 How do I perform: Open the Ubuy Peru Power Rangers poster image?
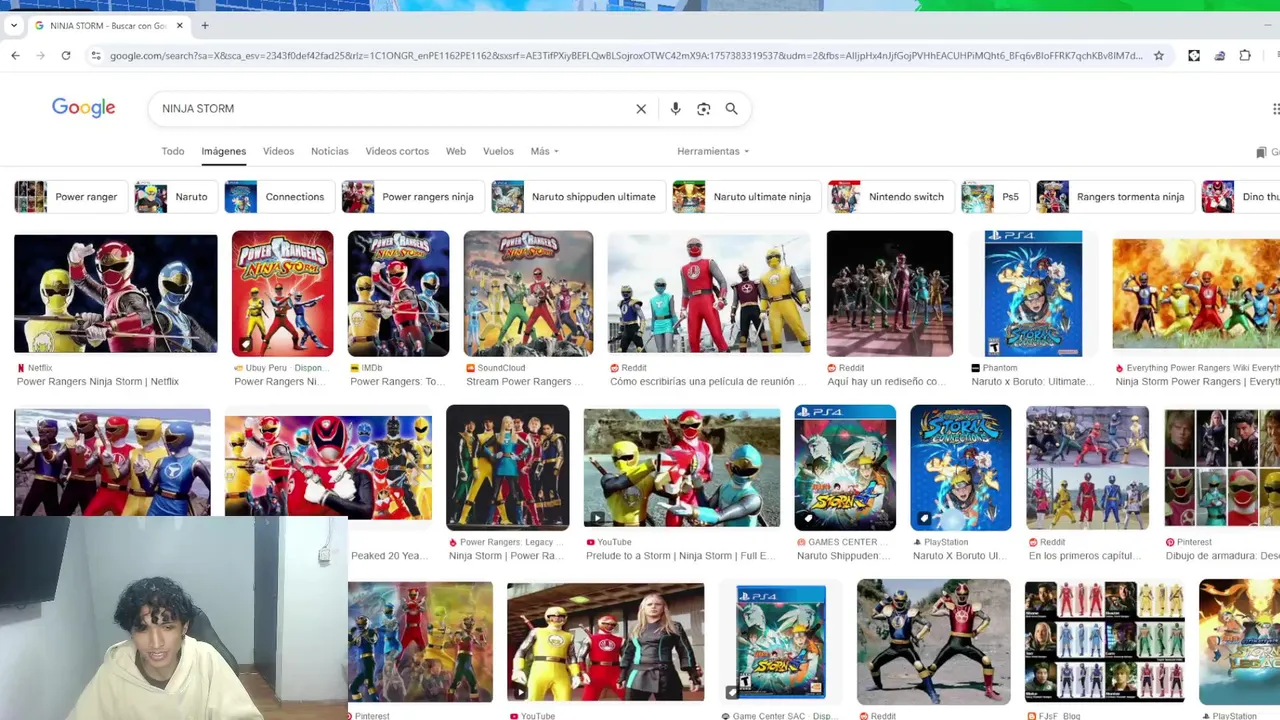pyautogui.click(x=283, y=293)
